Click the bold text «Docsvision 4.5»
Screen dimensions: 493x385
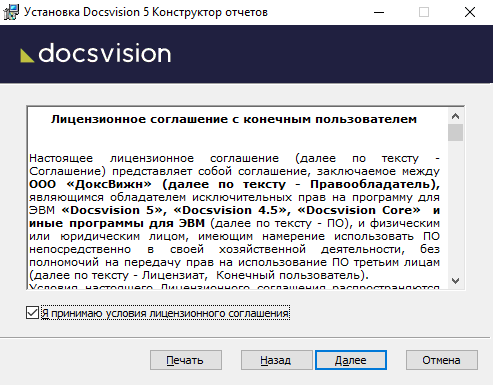tap(230, 210)
